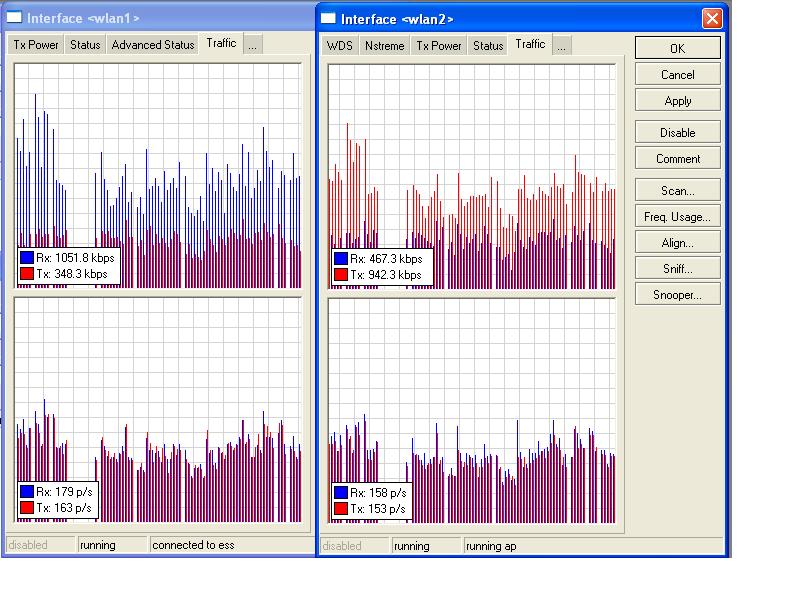The width and height of the screenshot is (800, 600).
Task: Click 'running' status field in wlan1
Action: pyautogui.click(x=112, y=545)
